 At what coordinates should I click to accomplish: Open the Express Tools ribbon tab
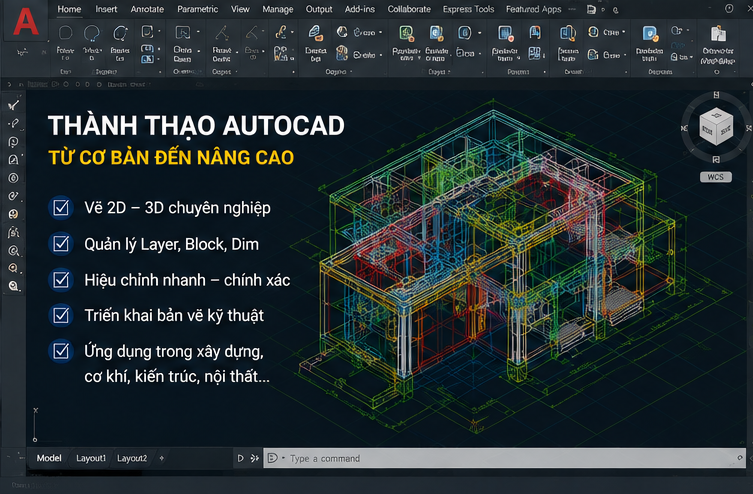coord(468,9)
